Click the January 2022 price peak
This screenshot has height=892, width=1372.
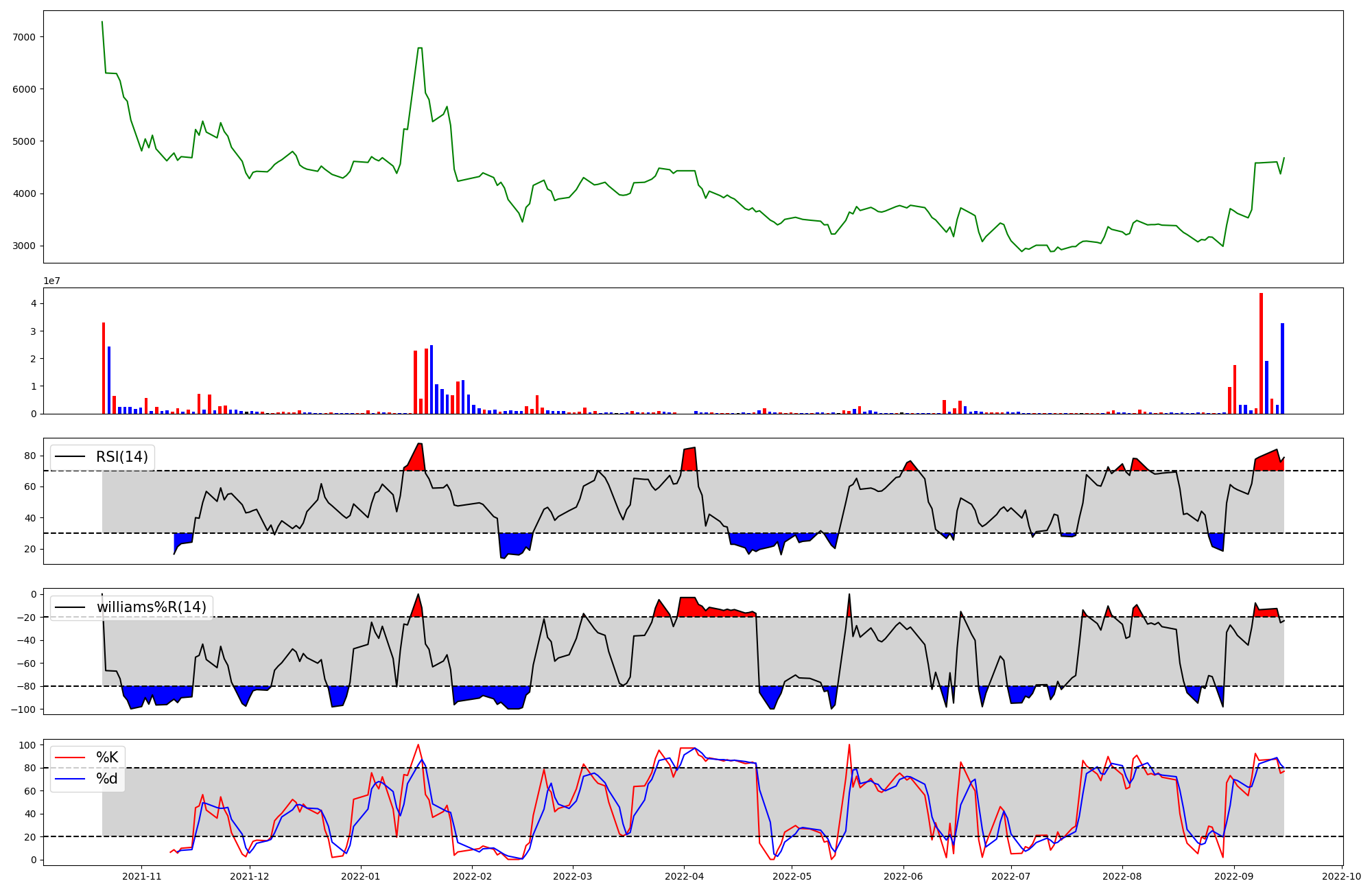point(420,49)
